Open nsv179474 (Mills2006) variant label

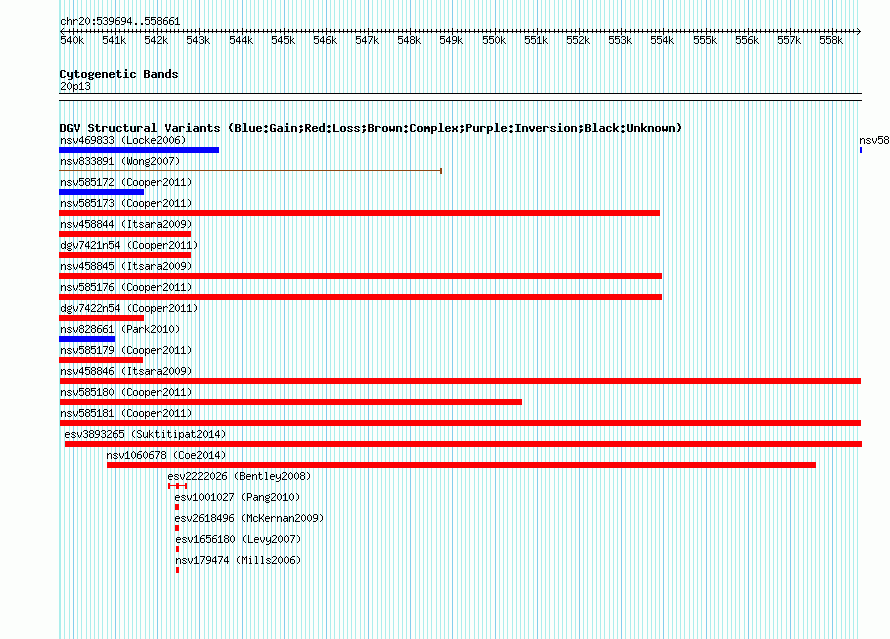(x=238, y=560)
